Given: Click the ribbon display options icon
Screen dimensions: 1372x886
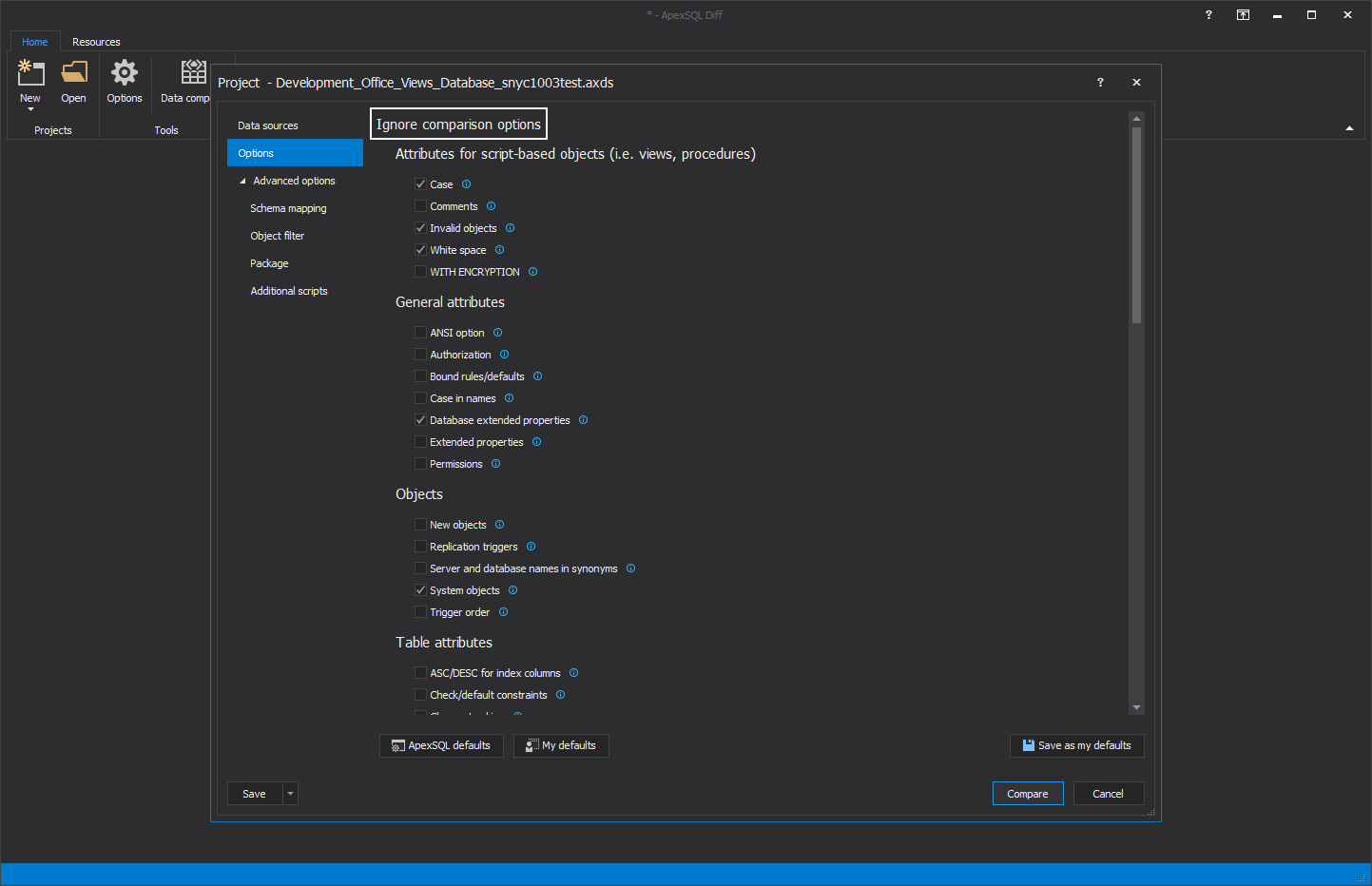Looking at the screenshot, I should tap(1243, 15).
